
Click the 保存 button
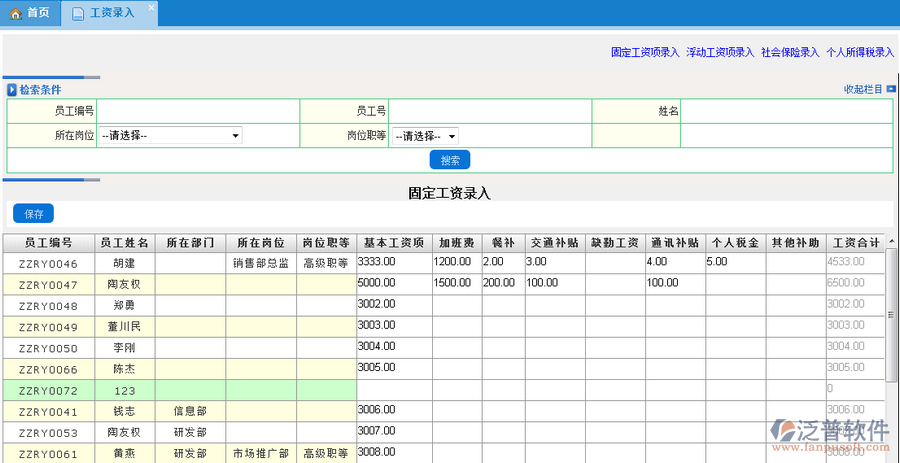coord(33,213)
